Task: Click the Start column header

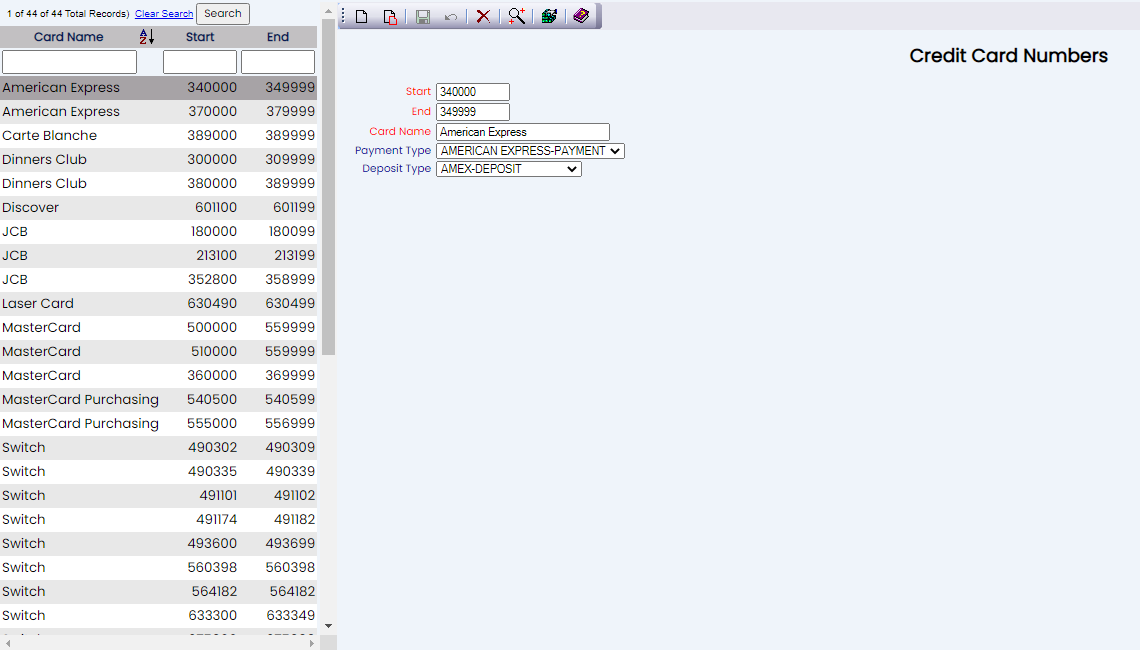Action: pyautogui.click(x=200, y=37)
